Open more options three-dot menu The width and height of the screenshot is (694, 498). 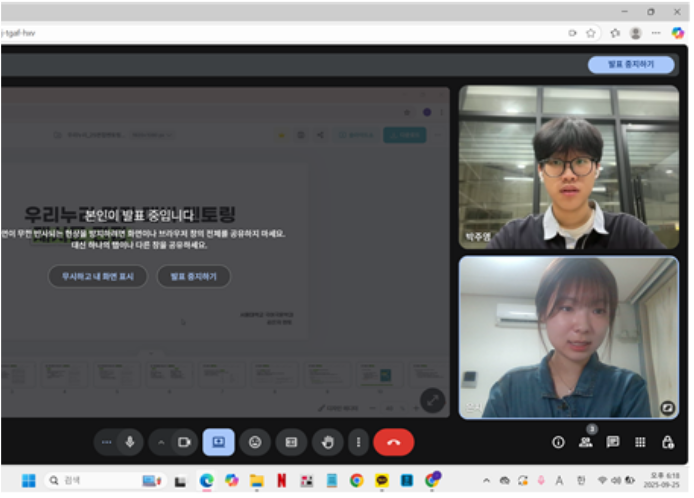359,442
